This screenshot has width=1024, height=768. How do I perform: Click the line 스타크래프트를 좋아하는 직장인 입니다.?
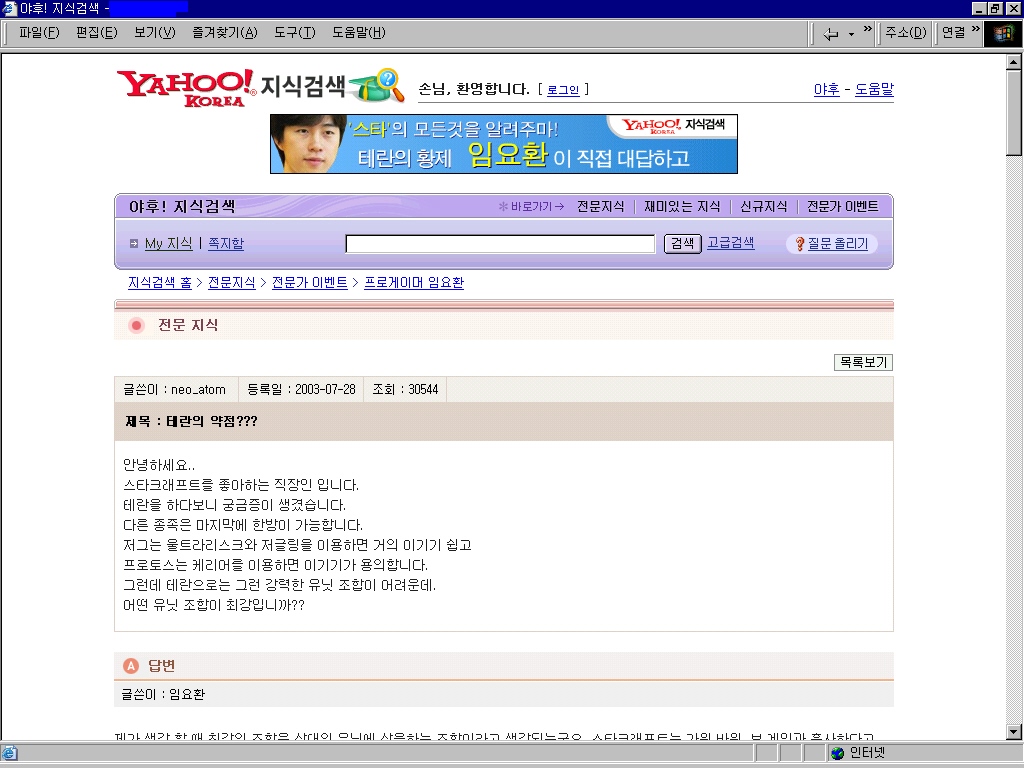pos(241,485)
